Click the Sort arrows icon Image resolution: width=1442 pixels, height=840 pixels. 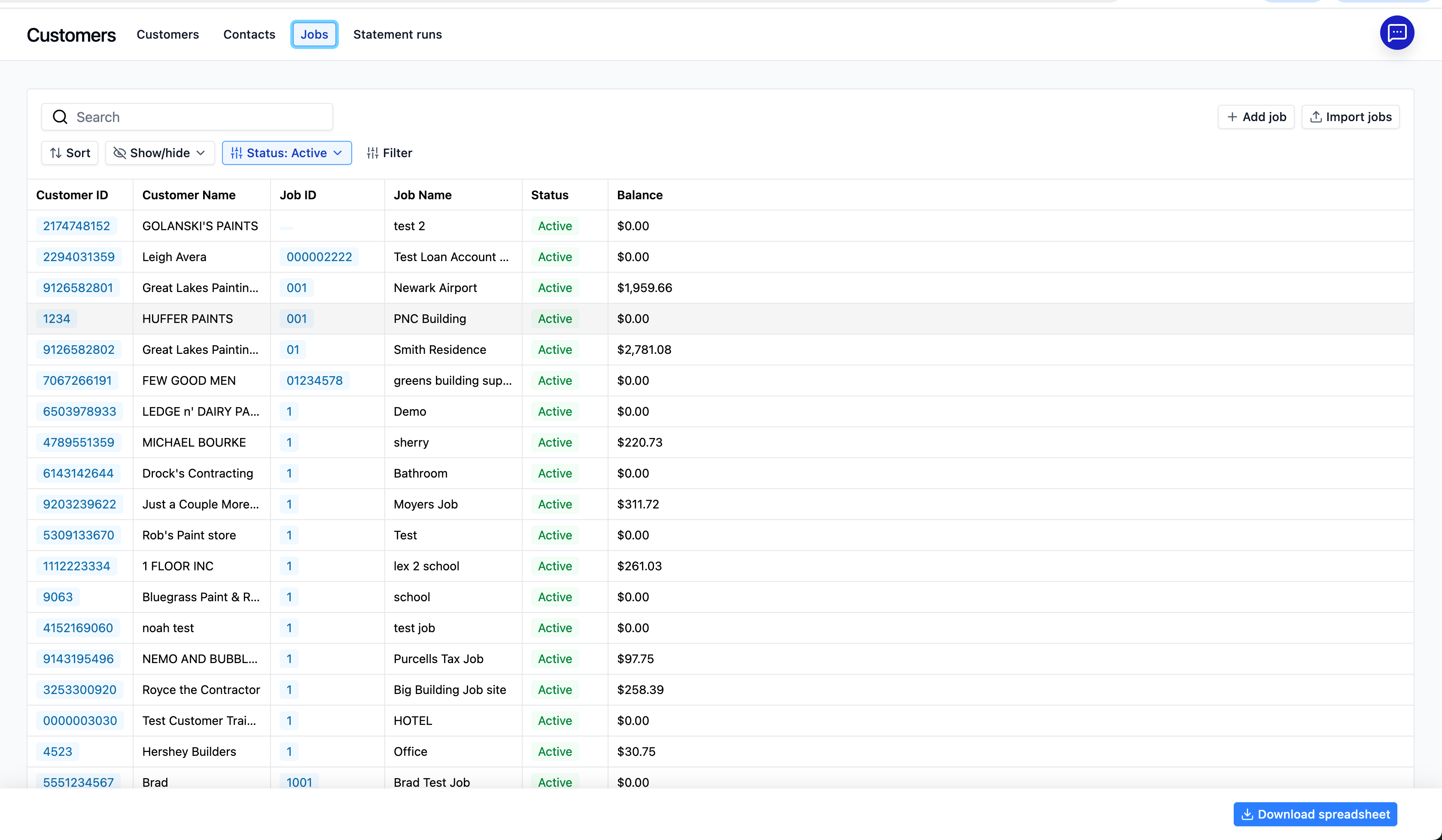click(55, 153)
